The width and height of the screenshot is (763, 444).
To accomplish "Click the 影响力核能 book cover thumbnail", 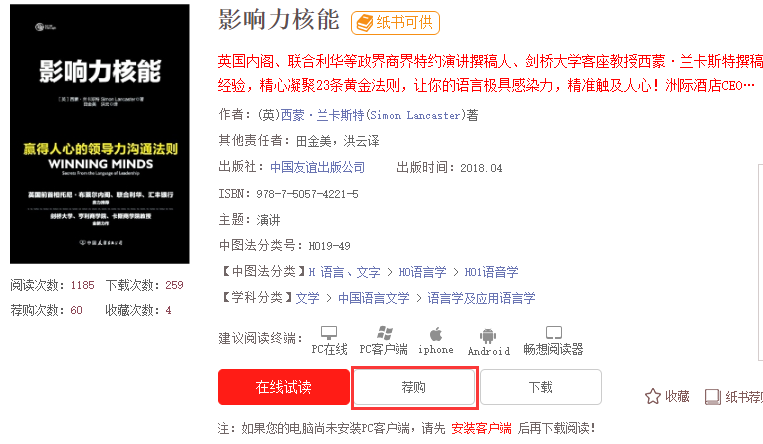I will pyautogui.click(x=100, y=134).
